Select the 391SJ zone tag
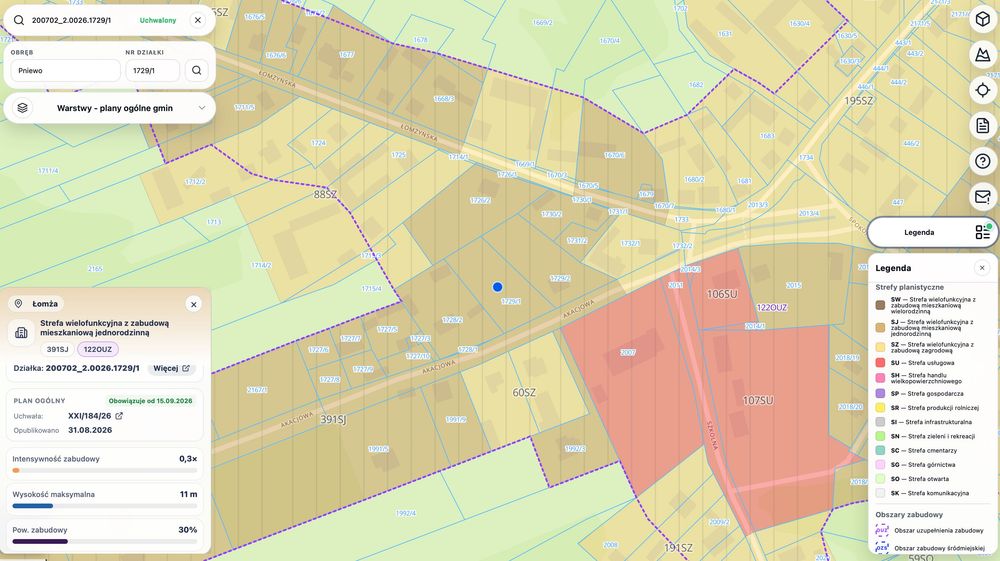Viewport: 1000px width, 561px height. (x=57, y=349)
